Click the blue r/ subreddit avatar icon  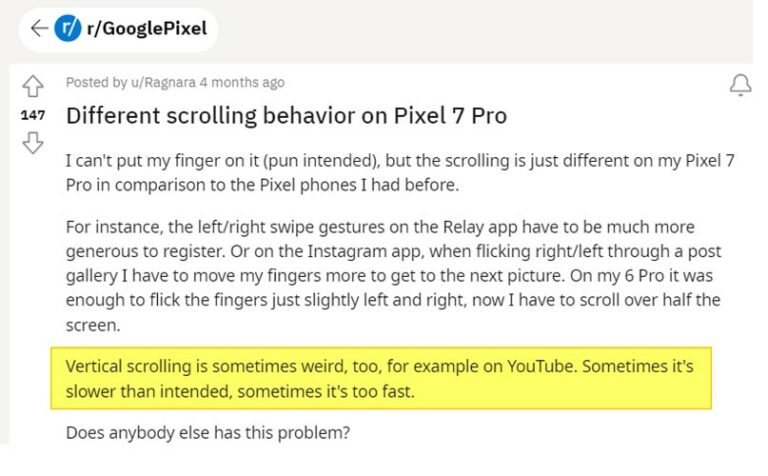68,28
